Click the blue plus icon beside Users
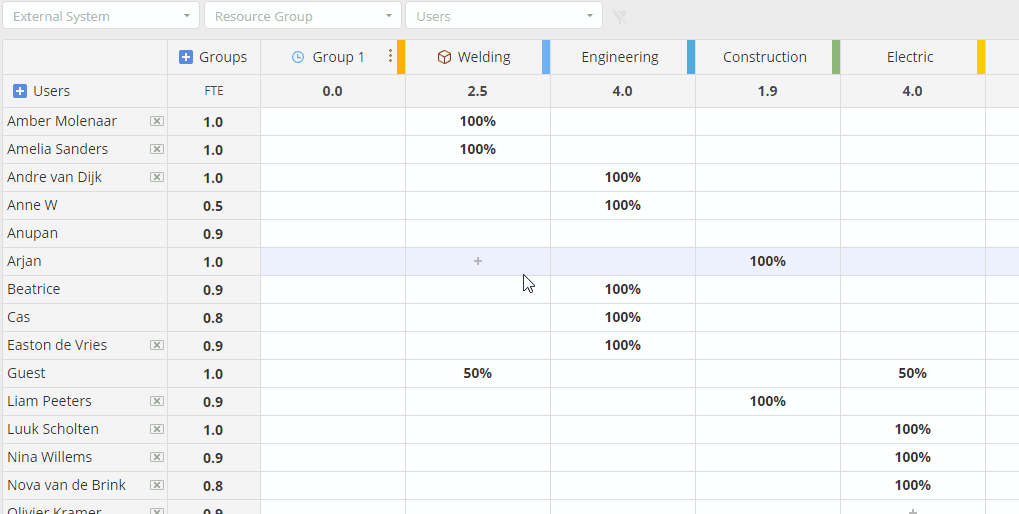Viewport: 1019px width, 514px height. click(20, 91)
